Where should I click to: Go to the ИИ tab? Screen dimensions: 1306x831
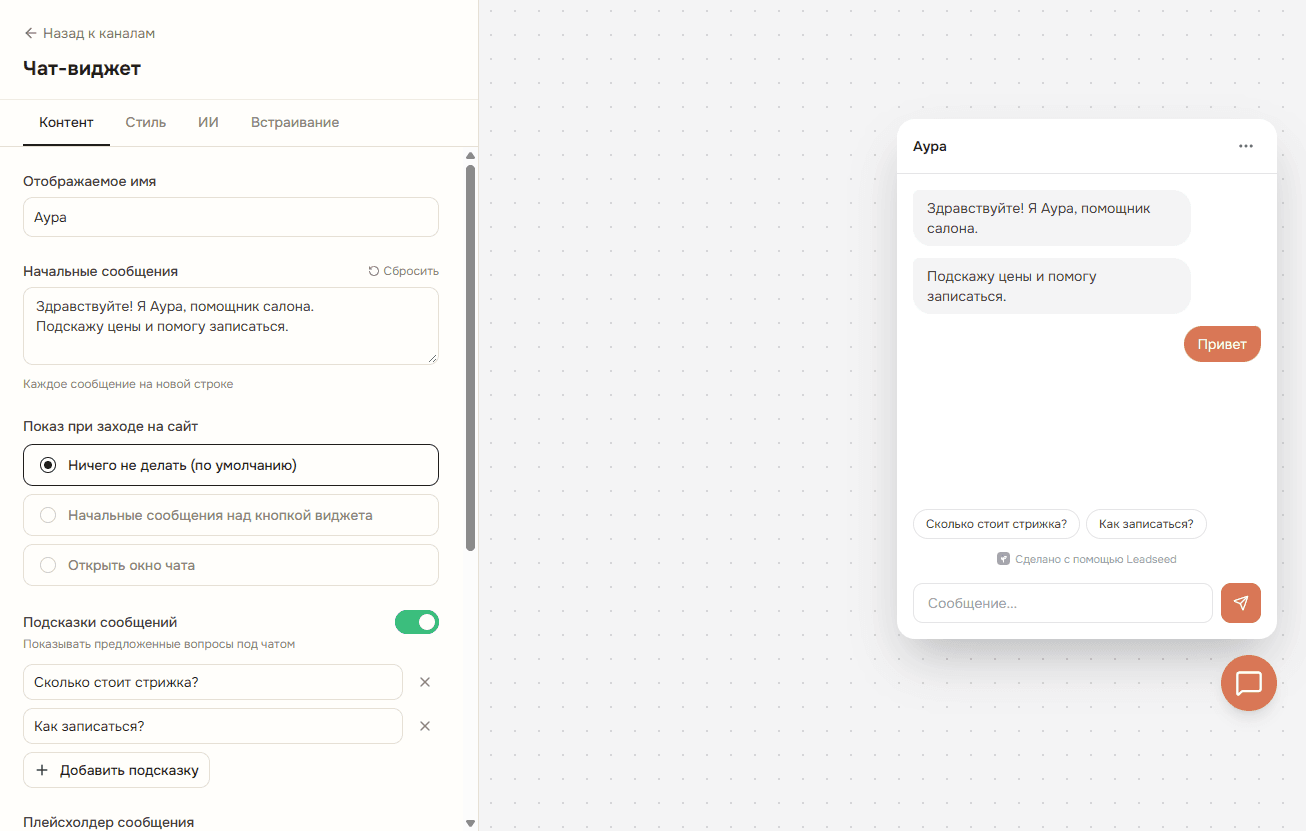point(208,123)
